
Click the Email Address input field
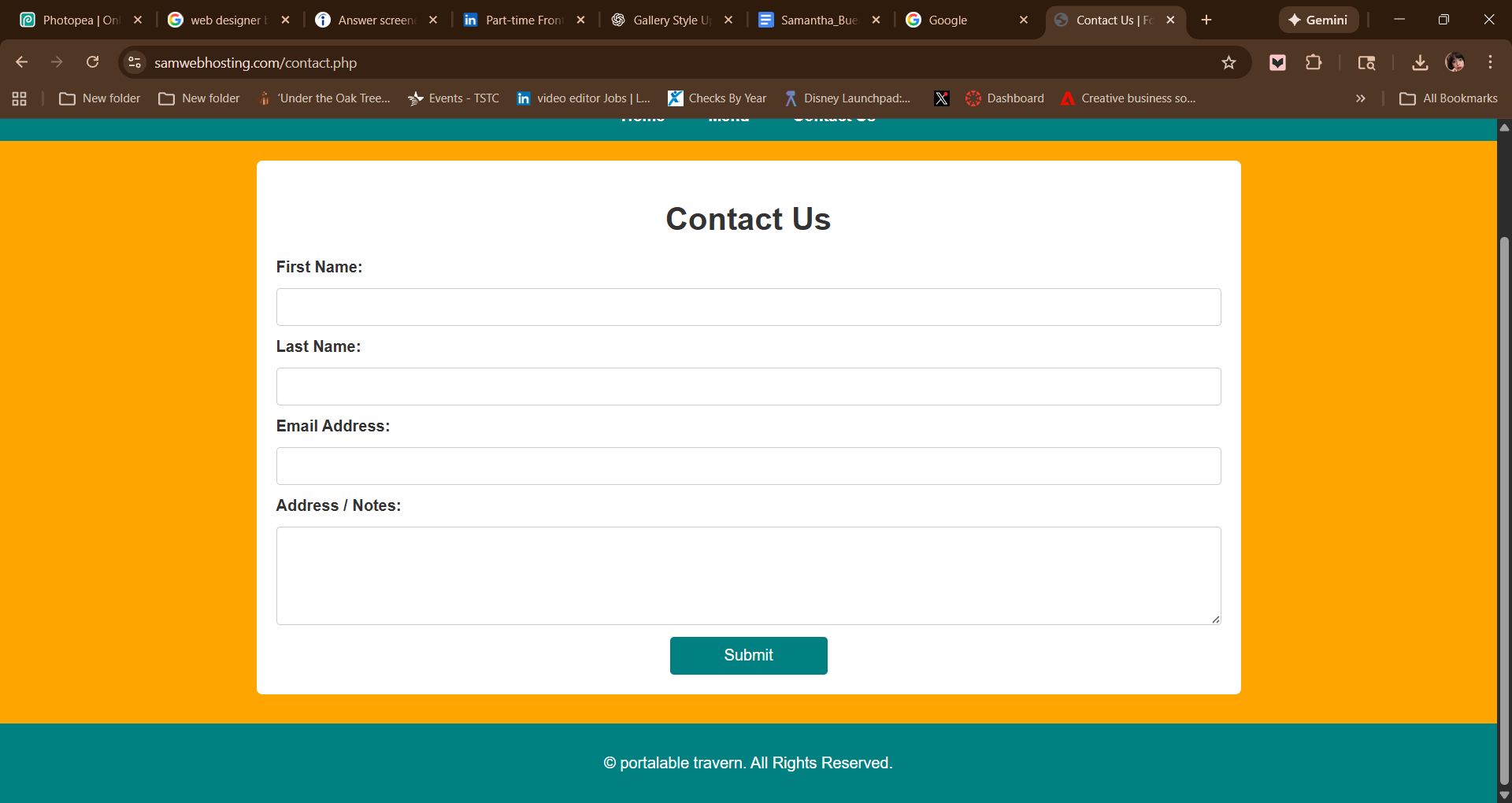point(748,466)
